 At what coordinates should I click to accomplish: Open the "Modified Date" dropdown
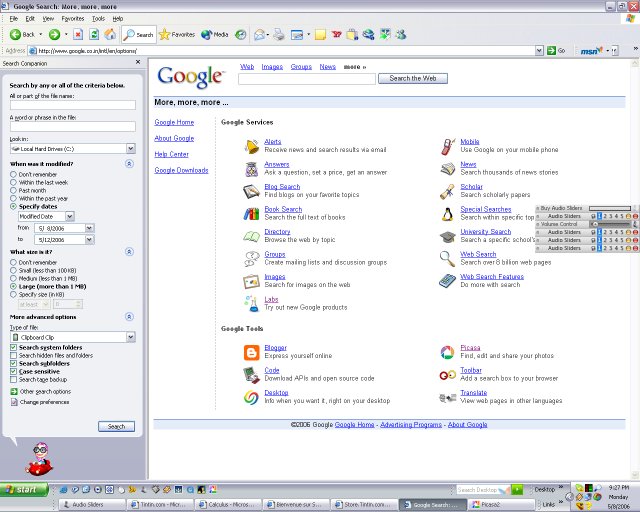click(69, 216)
